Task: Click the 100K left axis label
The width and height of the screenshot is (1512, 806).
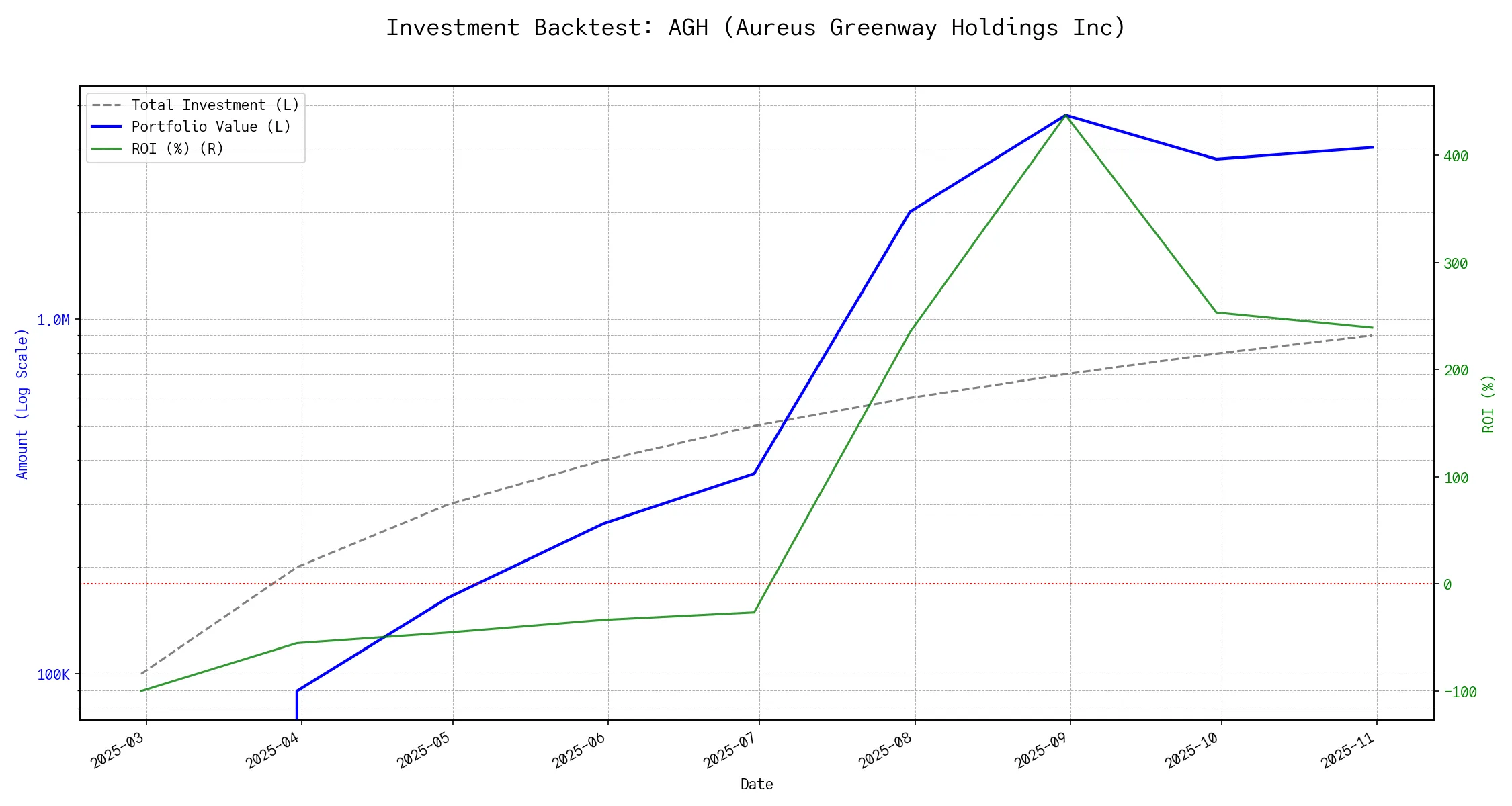Action: [53, 675]
